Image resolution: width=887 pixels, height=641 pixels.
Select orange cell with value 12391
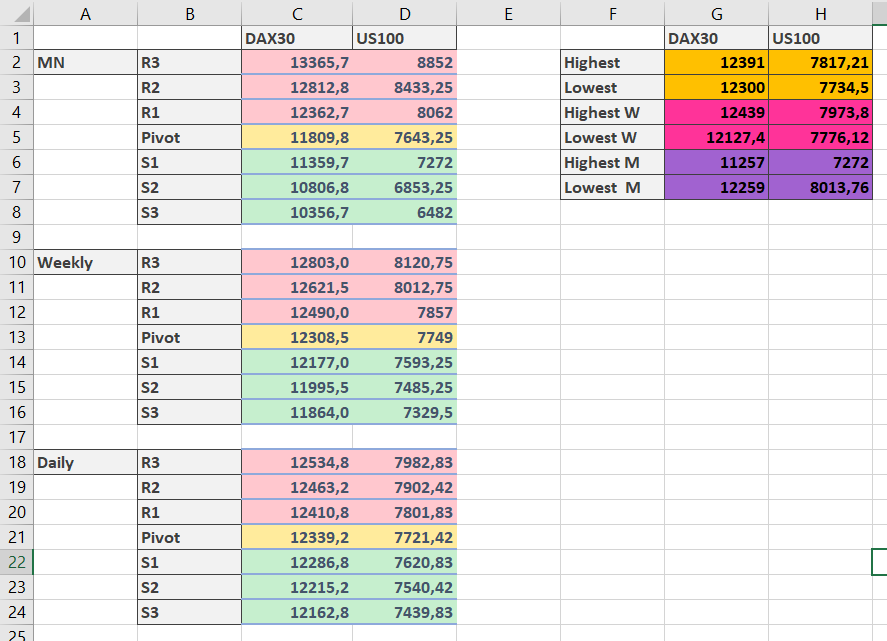pos(716,62)
